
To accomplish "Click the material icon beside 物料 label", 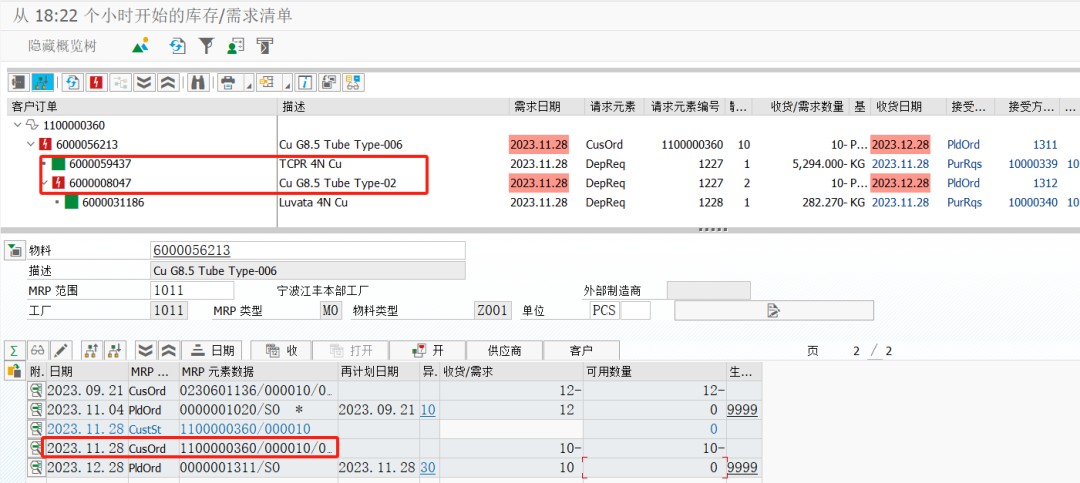I will coord(13,250).
